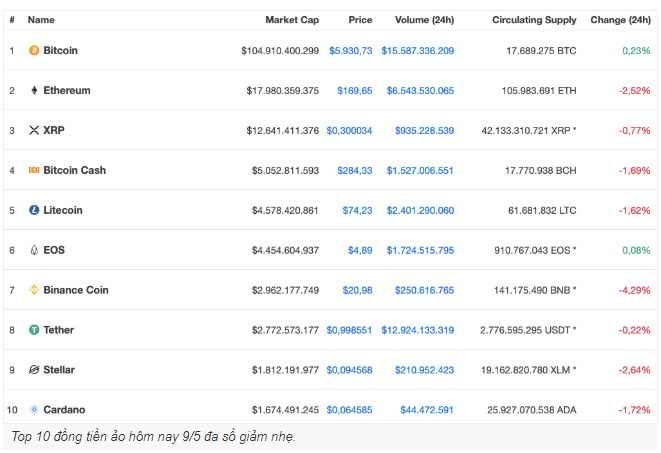Open the Litecoin coin name

tap(63, 210)
